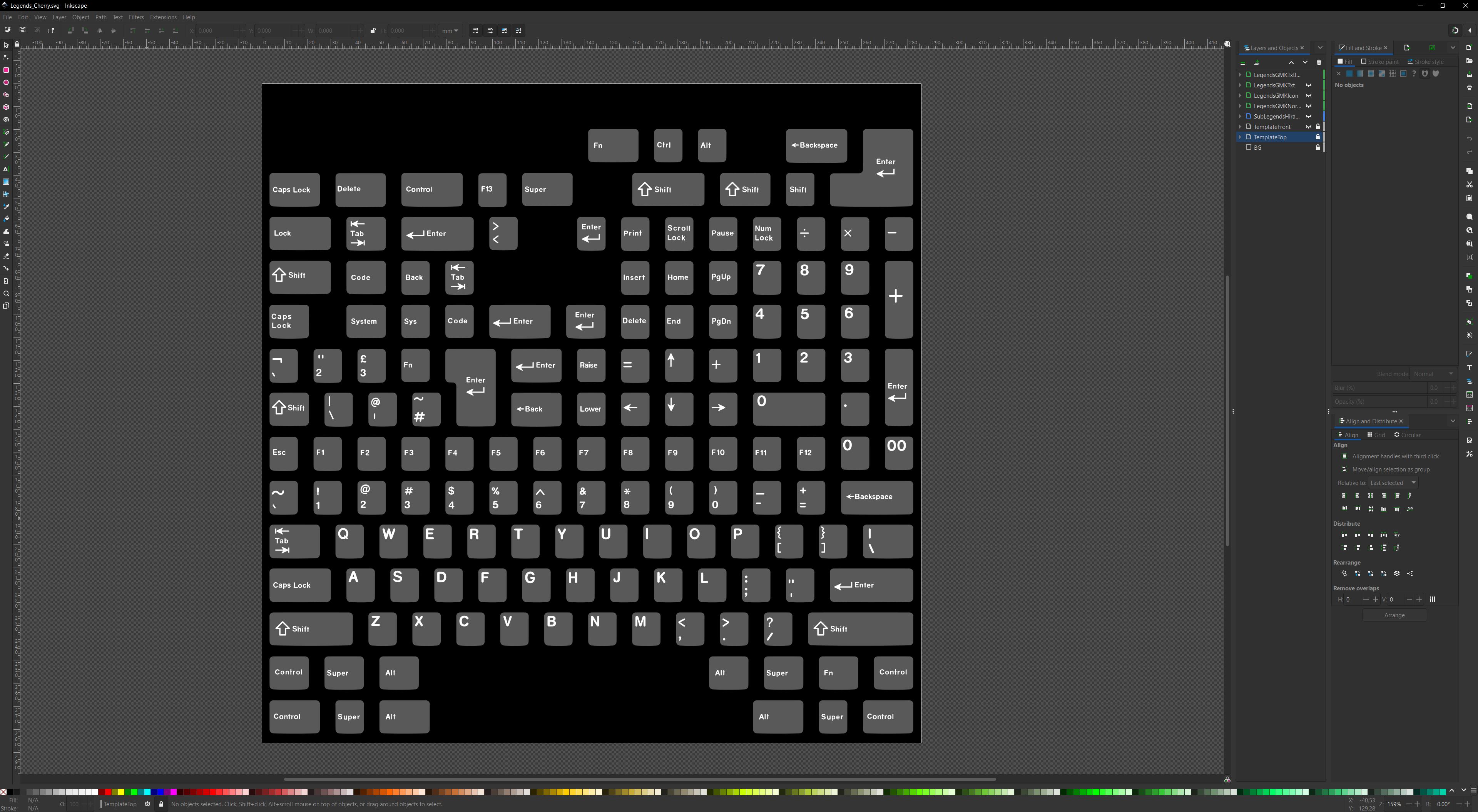Add a new layer in Layers panel
Image resolution: width=1478 pixels, height=812 pixels.
coord(1257,63)
